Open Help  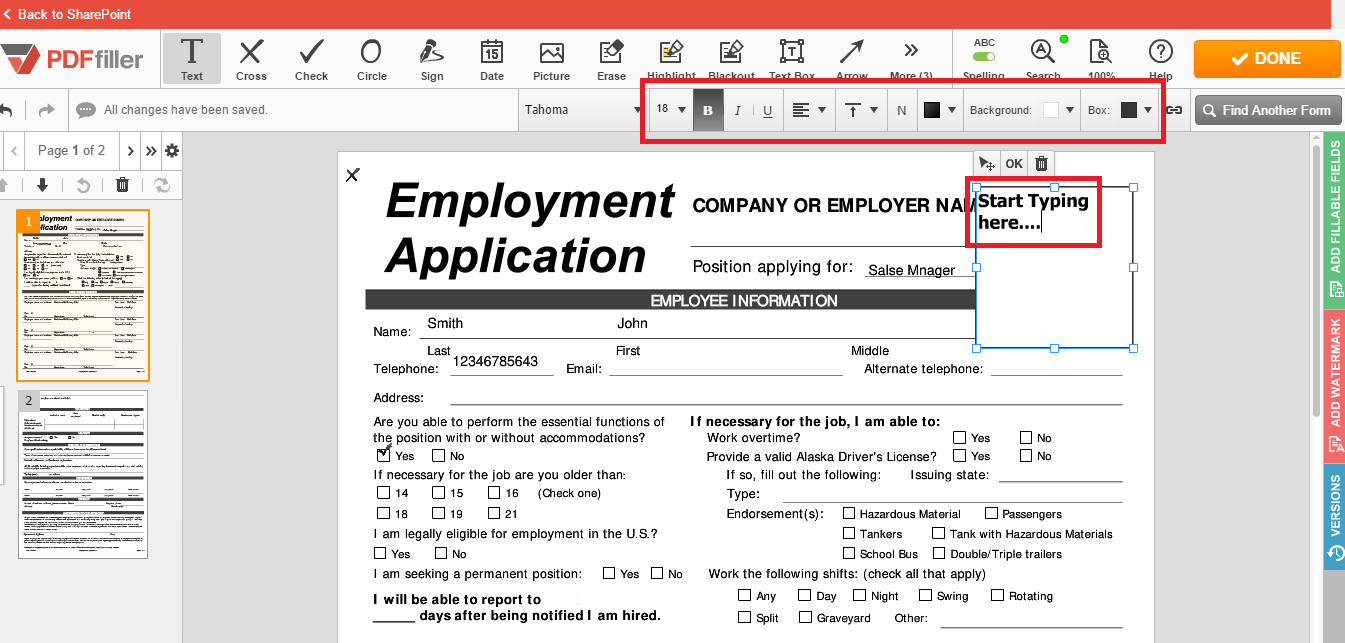coord(1160,59)
